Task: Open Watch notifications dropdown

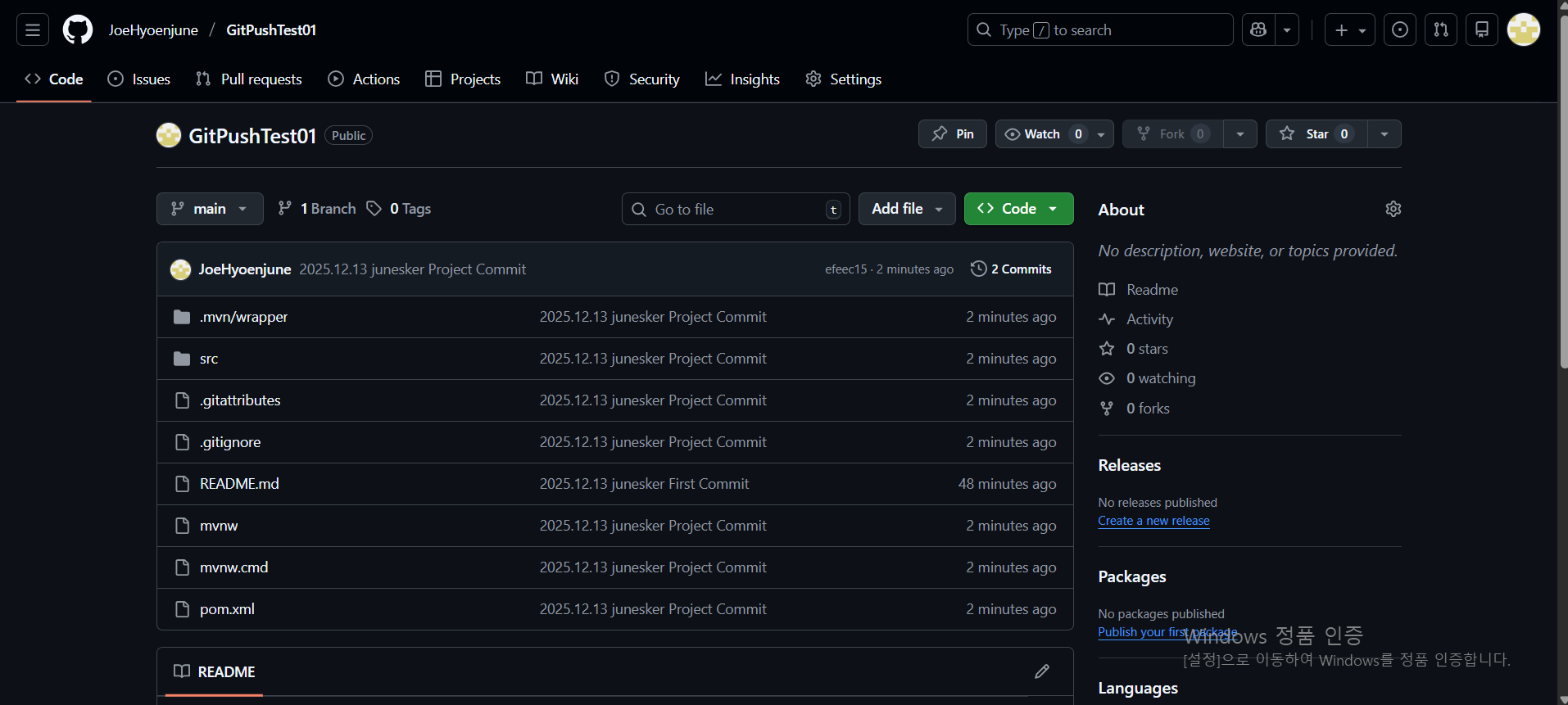Action: [x=1054, y=134]
